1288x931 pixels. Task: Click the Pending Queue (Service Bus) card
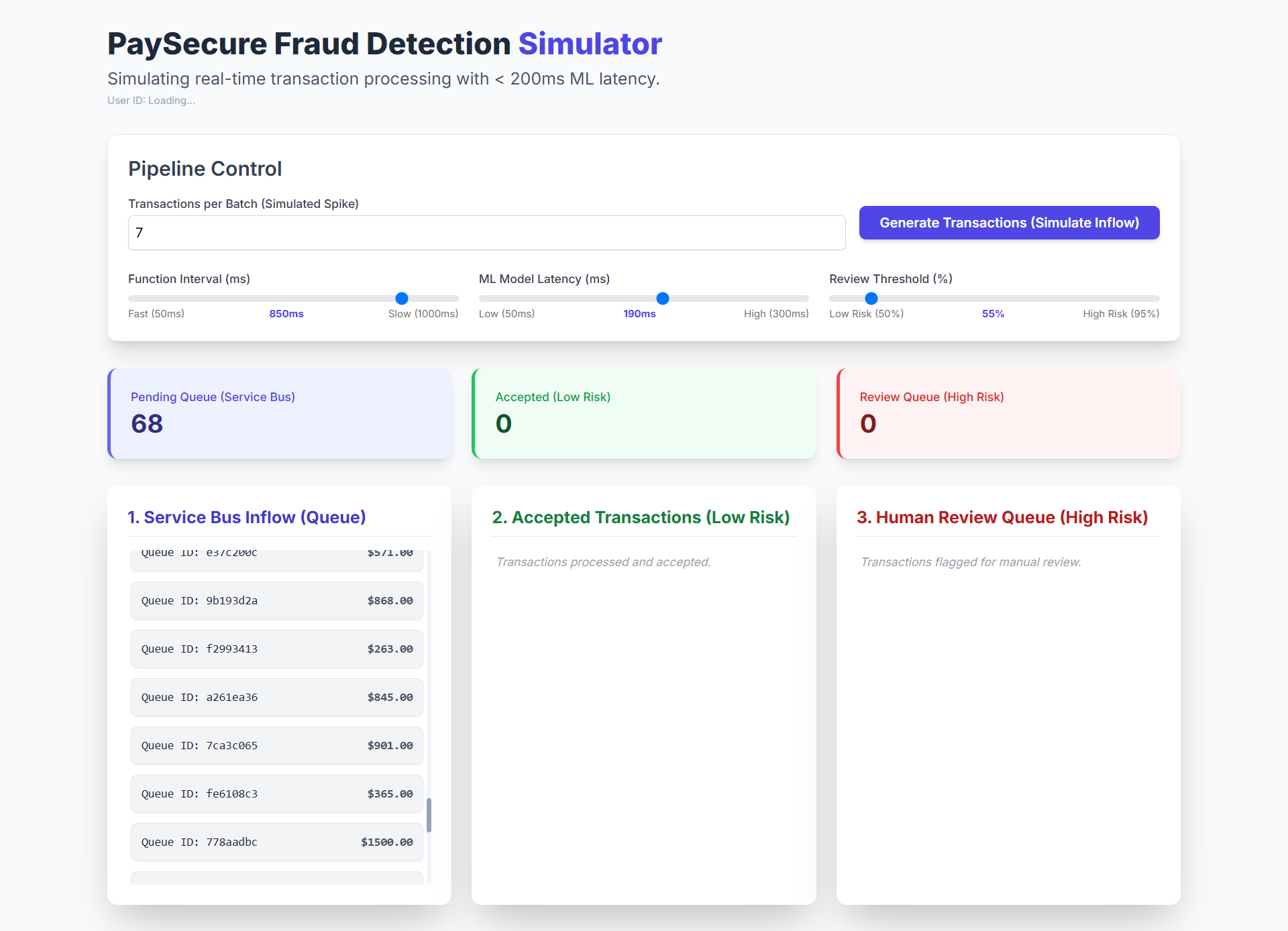pyautogui.click(x=280, y=414)
